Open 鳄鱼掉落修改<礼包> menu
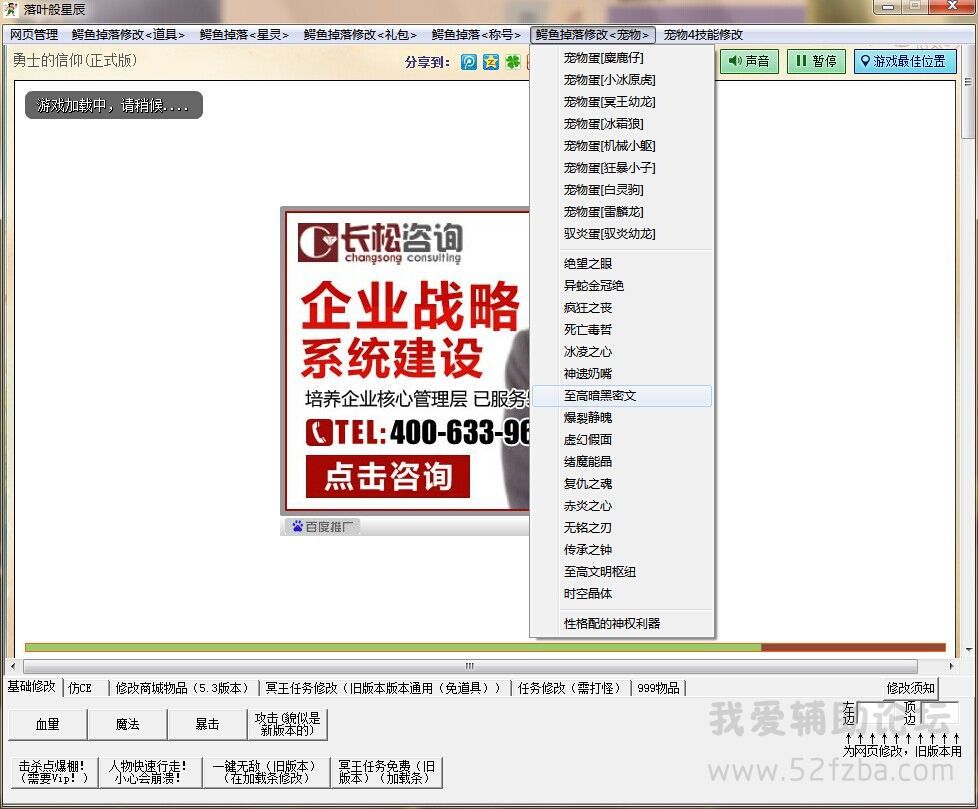The height and width of the screenshot is (809, 978). (360, 34)
